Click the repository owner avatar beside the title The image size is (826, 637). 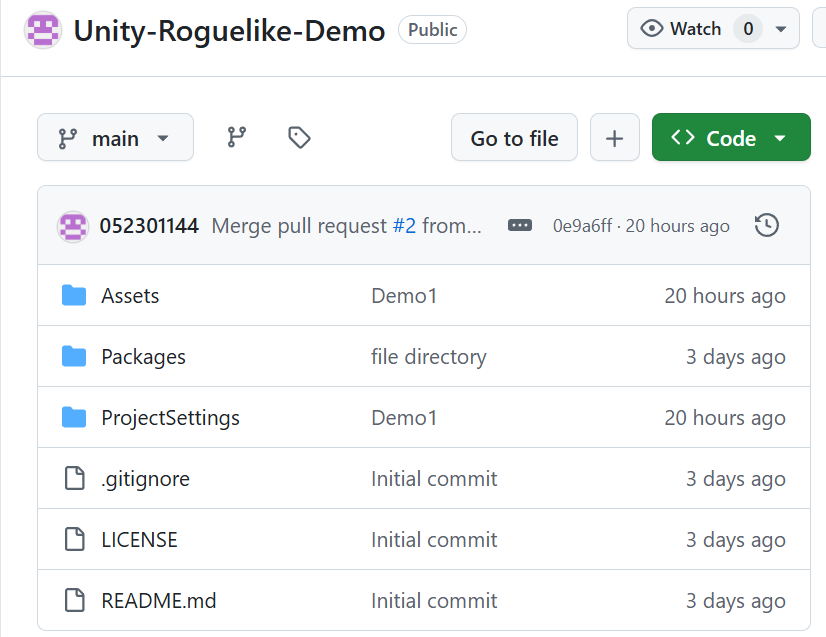(x=43, y=30)
